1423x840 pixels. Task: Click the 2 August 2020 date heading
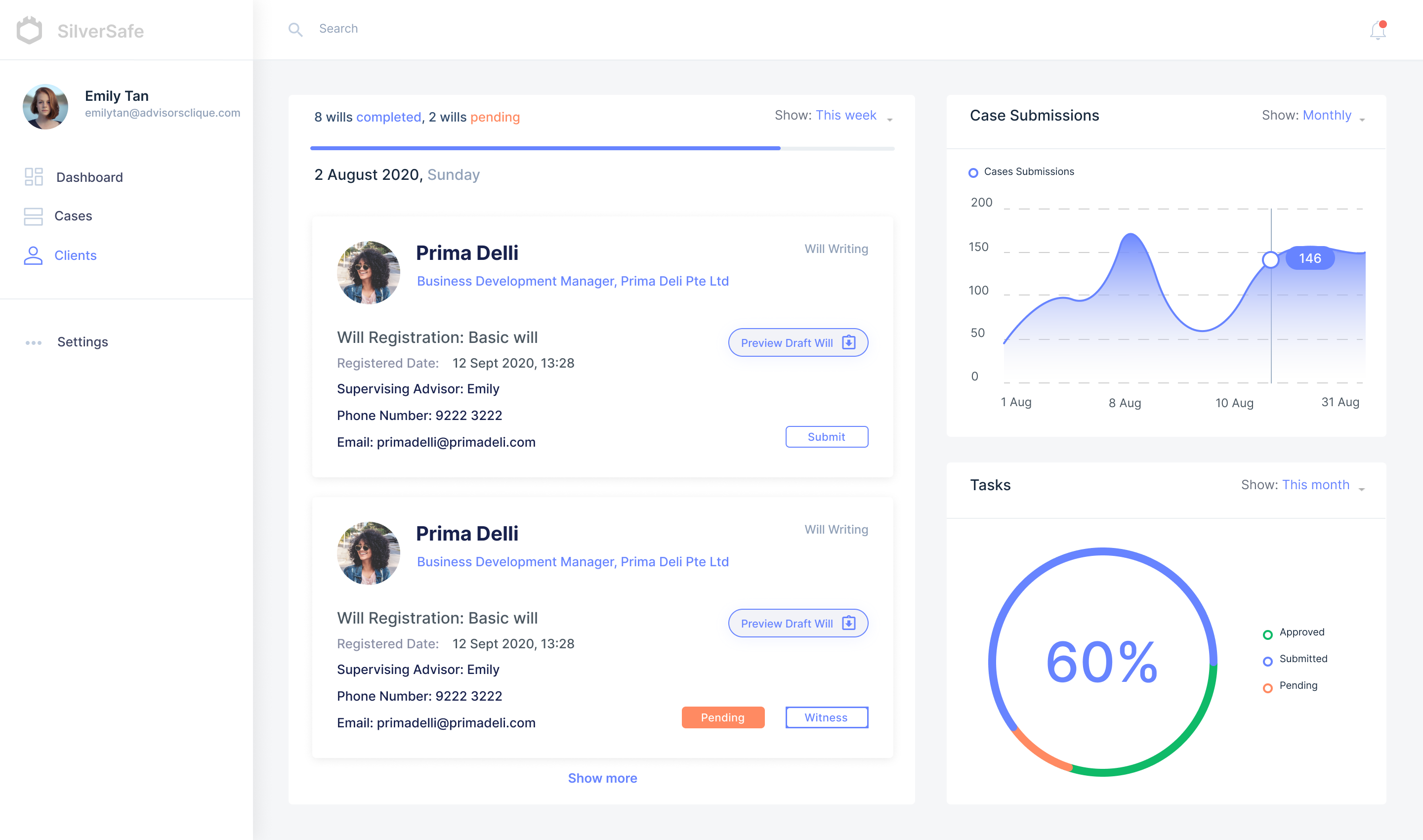397,175
